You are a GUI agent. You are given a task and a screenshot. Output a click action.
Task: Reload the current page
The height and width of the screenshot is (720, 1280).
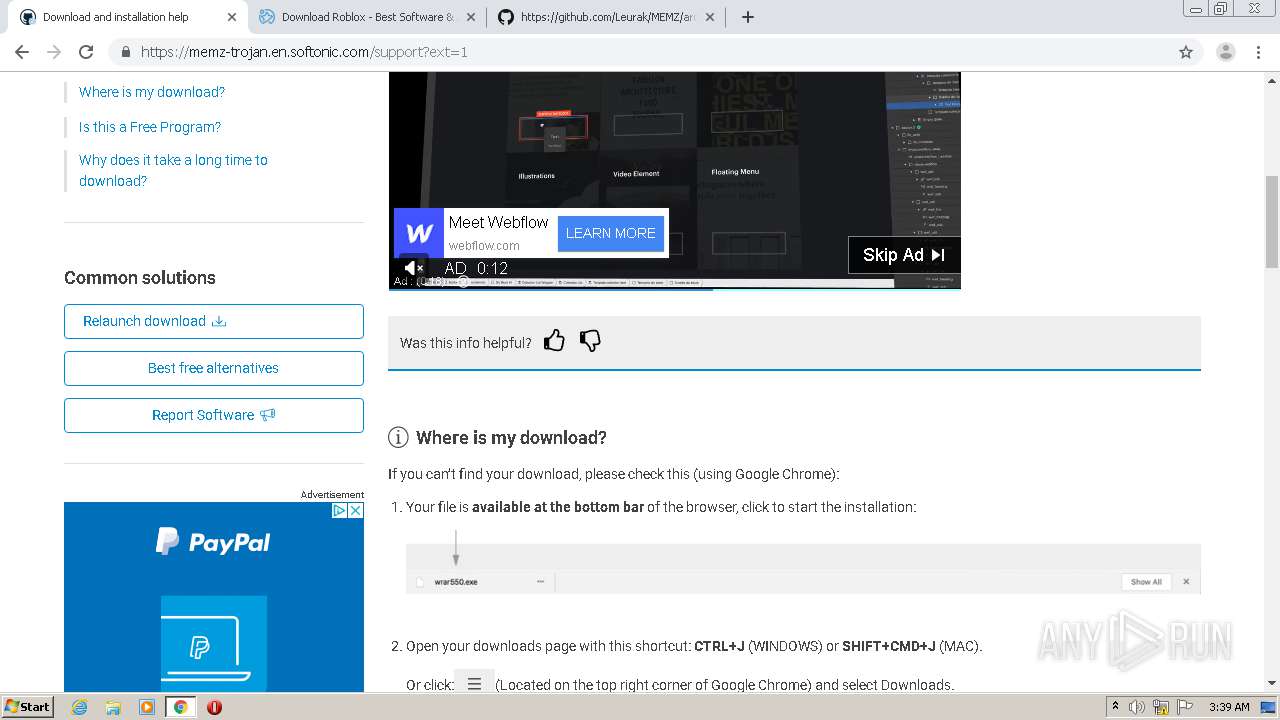[86, 52]
